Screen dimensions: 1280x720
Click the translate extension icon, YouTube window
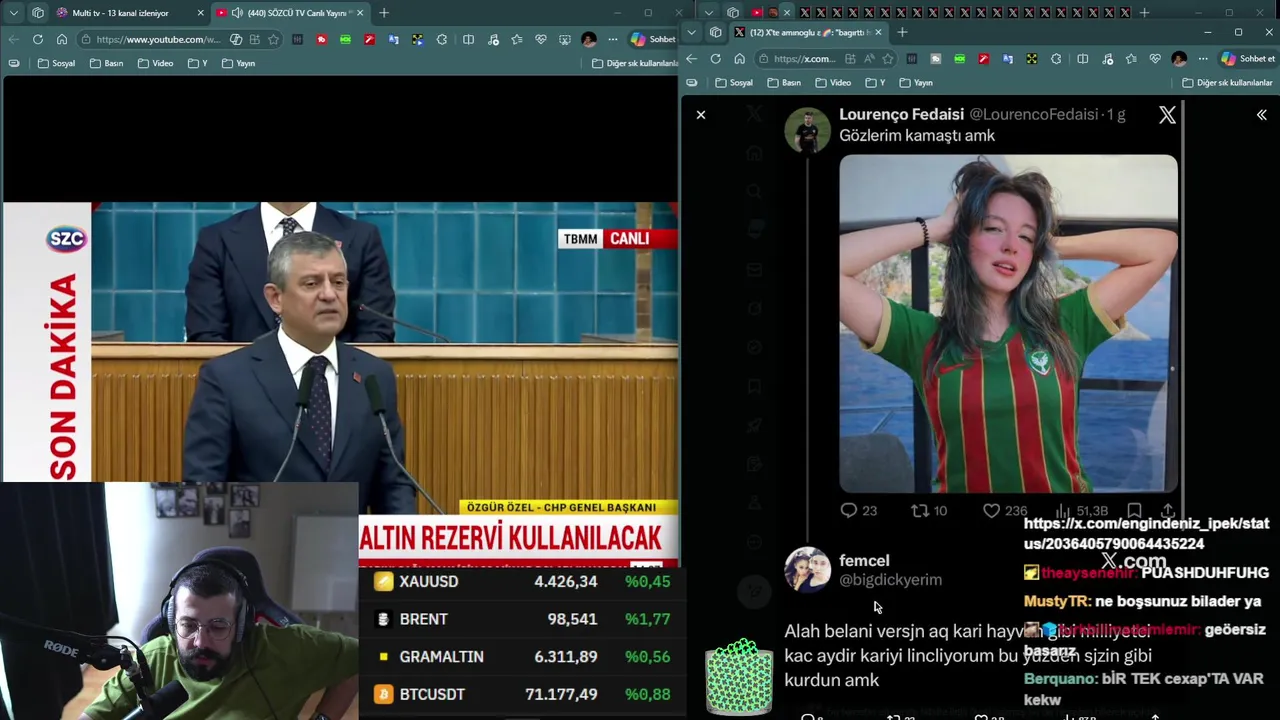tap(393, 39)
